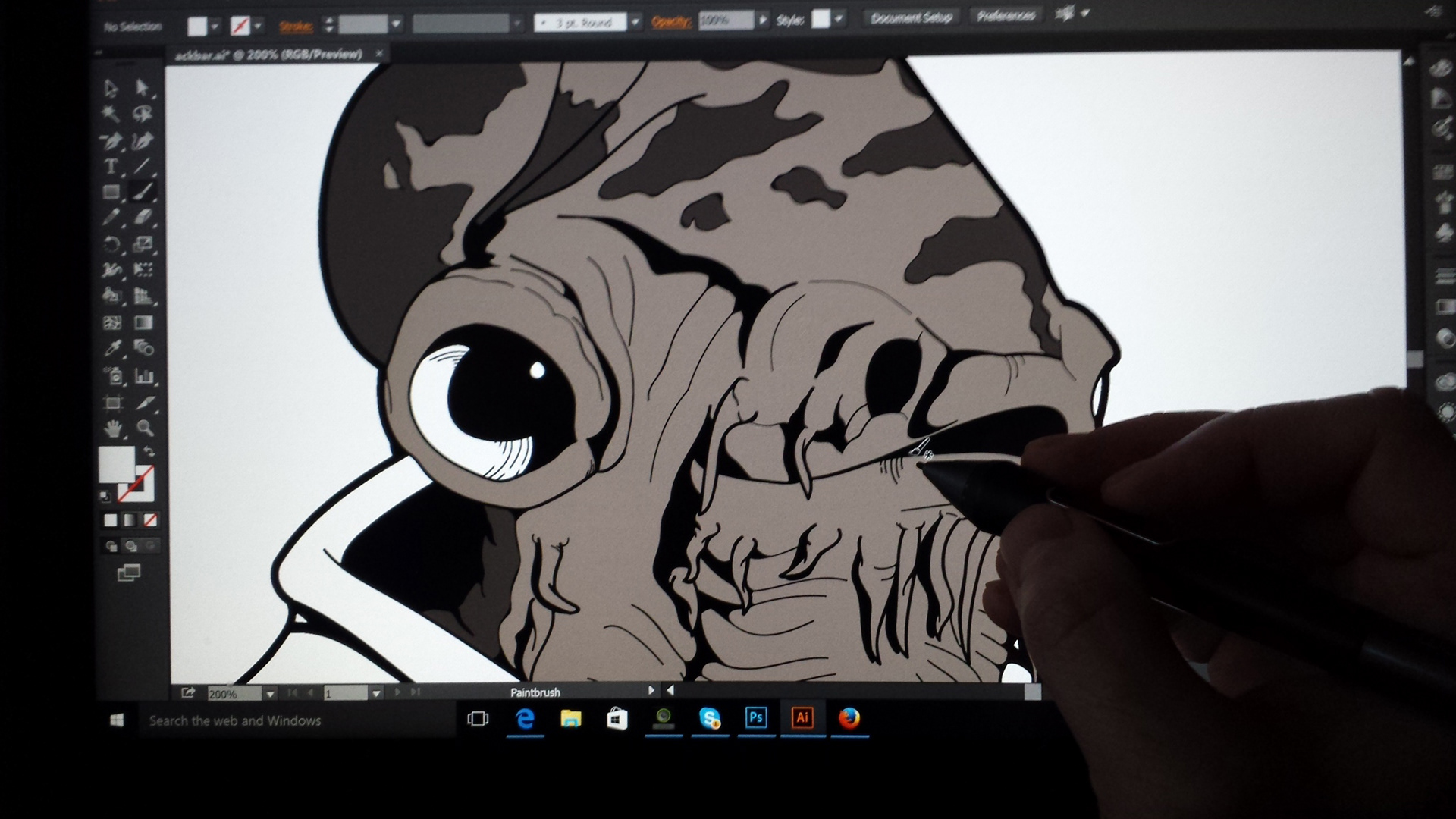Click the large Fill color box
This screenshot has width=1456, height=819.
(116, 463)
